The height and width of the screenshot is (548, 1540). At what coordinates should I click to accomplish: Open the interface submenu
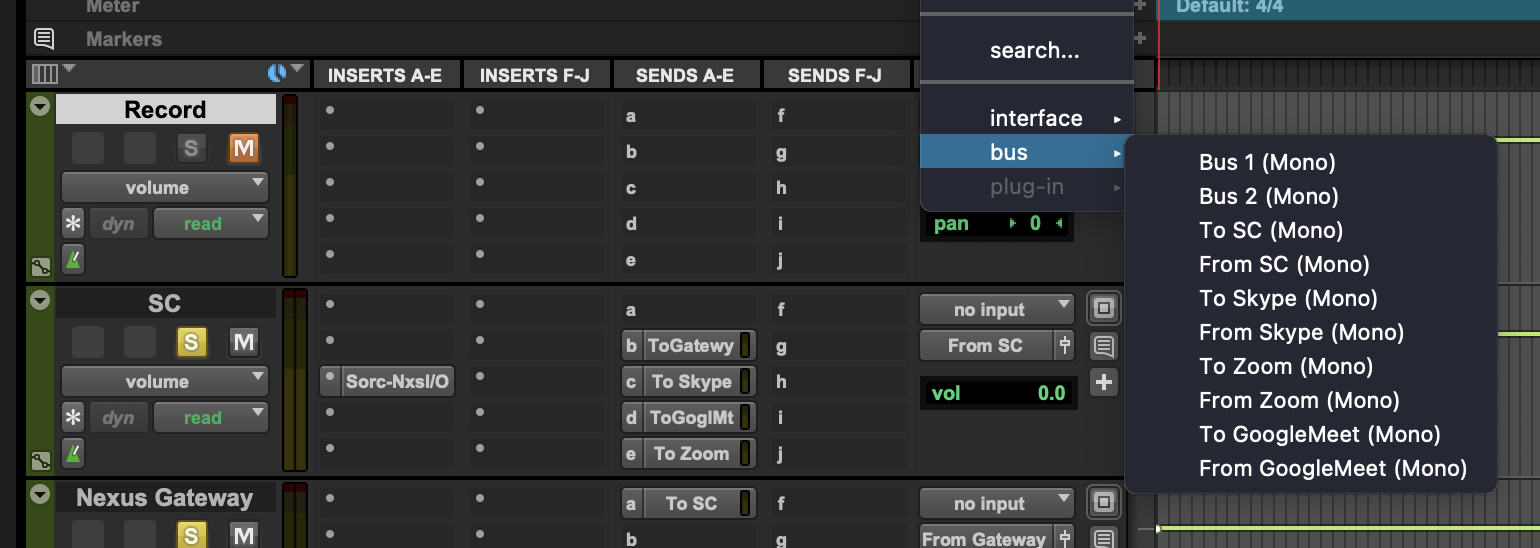pyautogui.click(x=1036, y=118)
